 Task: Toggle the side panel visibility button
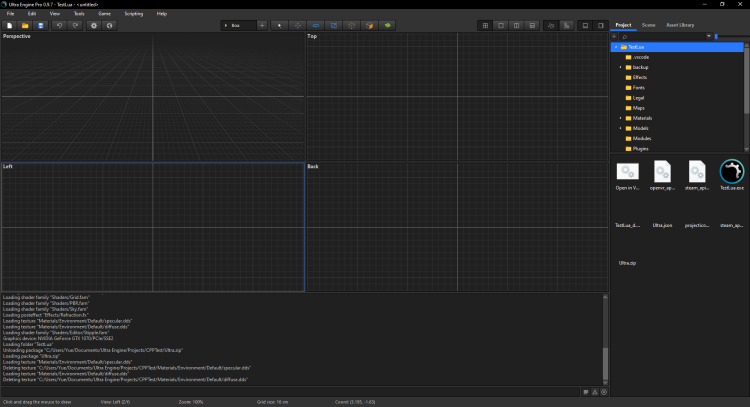pyautogui.click(x=601, y=25)
